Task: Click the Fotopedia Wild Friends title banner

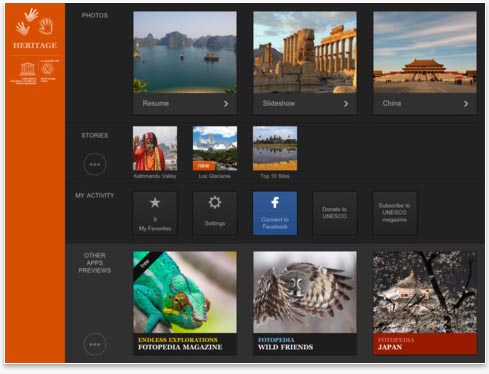Action: (x=305, y=344)
